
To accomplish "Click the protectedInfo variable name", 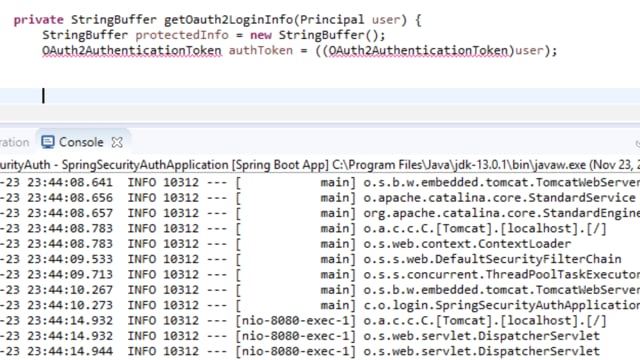I will click(182, 35).
